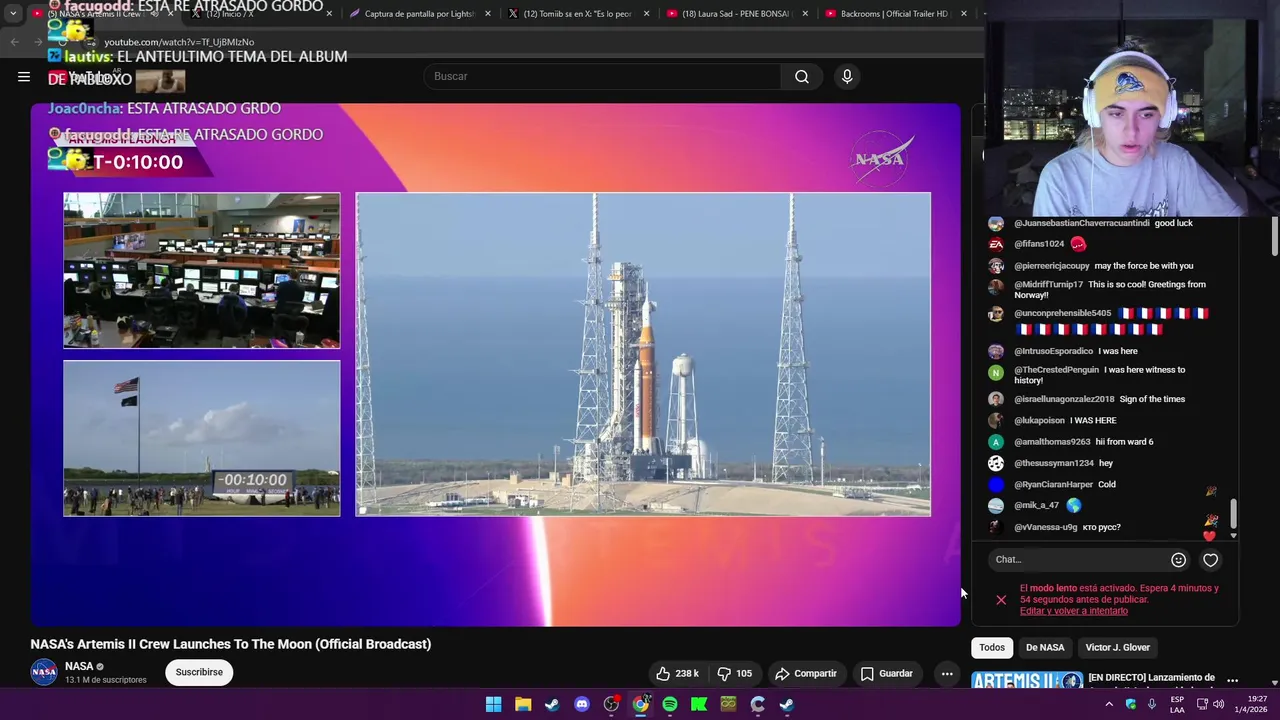The height and width of the screenshot is (720, 1280).
Task: Open the tab search dropdown arrow
Action: pyautogui.click(x=12, y=14)
